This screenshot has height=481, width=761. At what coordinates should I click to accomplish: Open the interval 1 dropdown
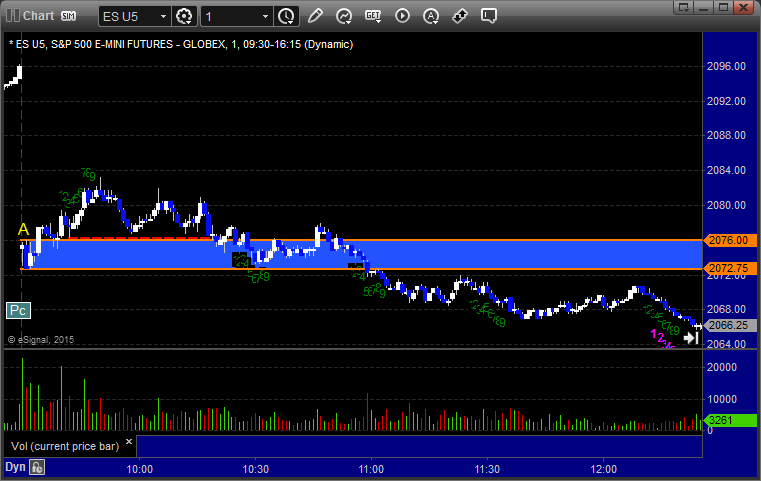237,17
